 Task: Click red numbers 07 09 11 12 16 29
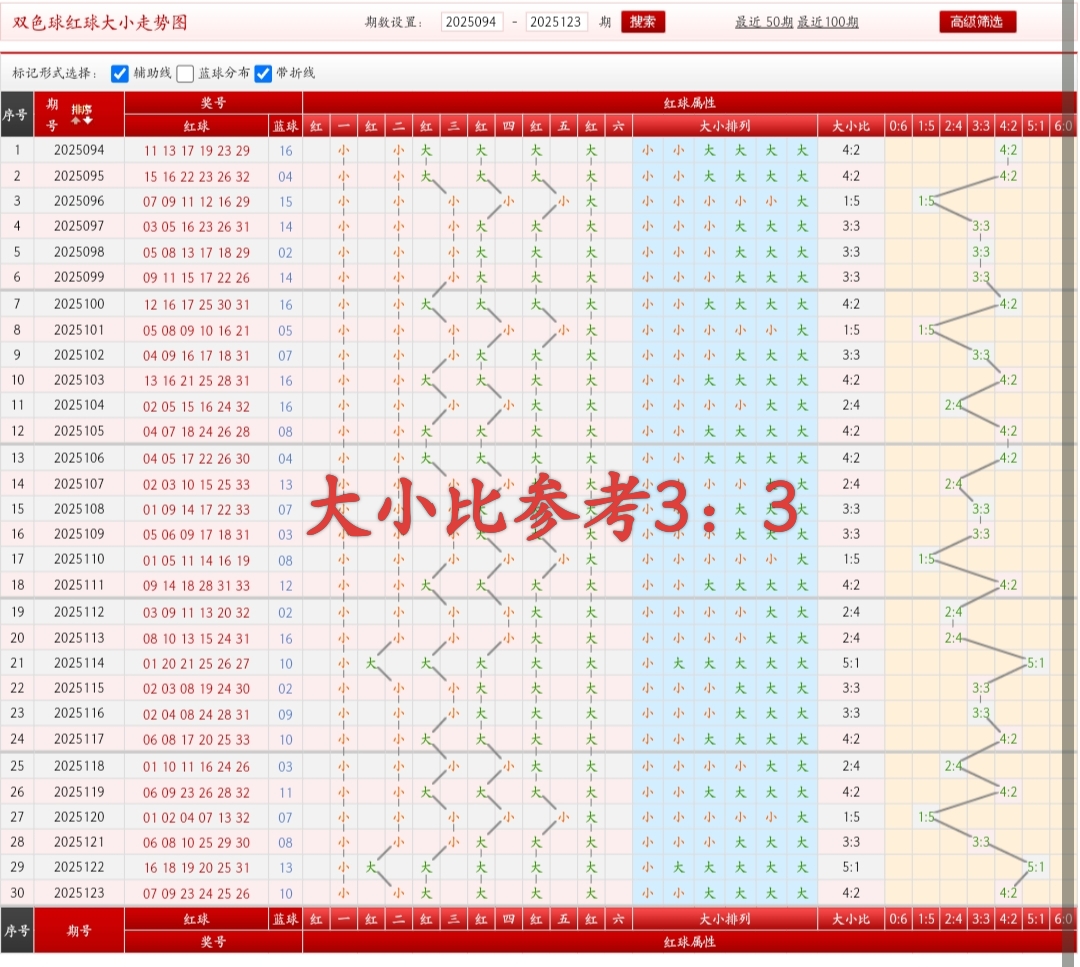(196, 202)
